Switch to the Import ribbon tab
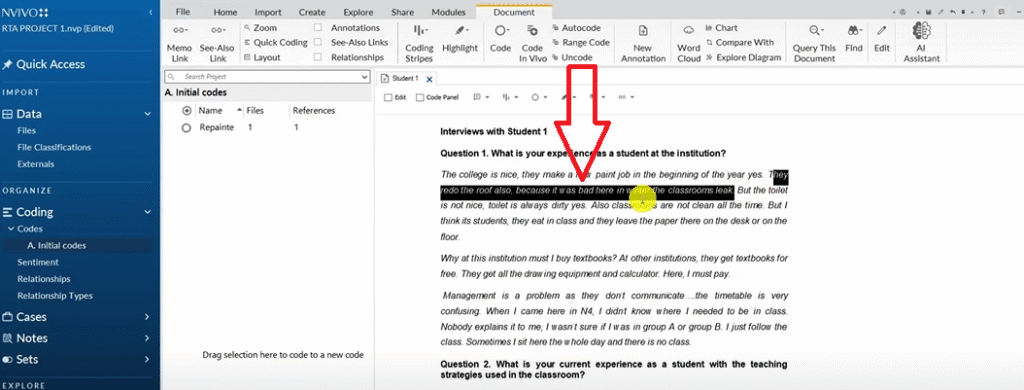Viewport: 1024px width, 390px height. (268, 12)
